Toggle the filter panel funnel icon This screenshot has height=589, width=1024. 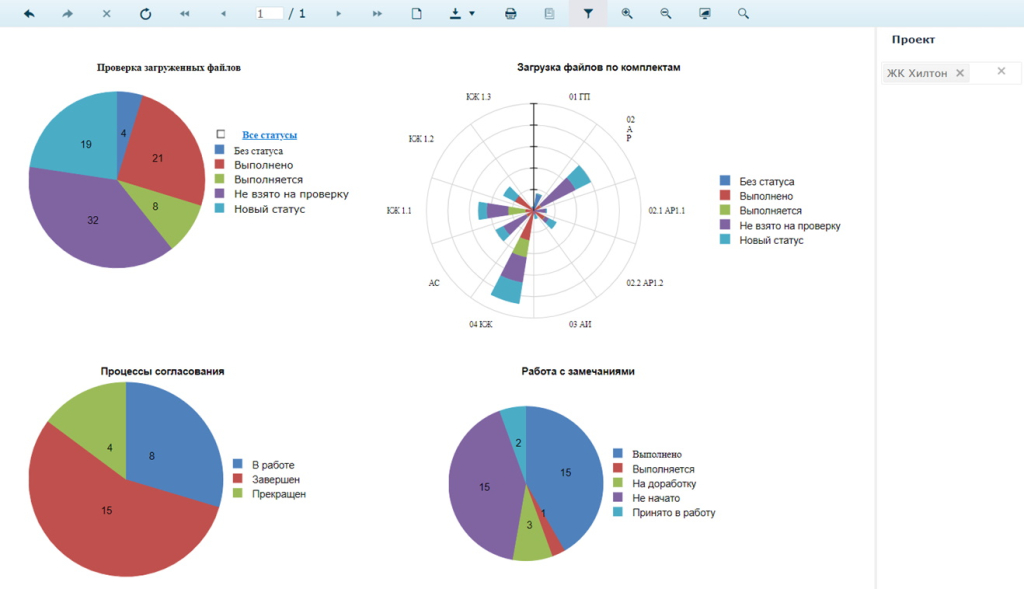point(588,14)
